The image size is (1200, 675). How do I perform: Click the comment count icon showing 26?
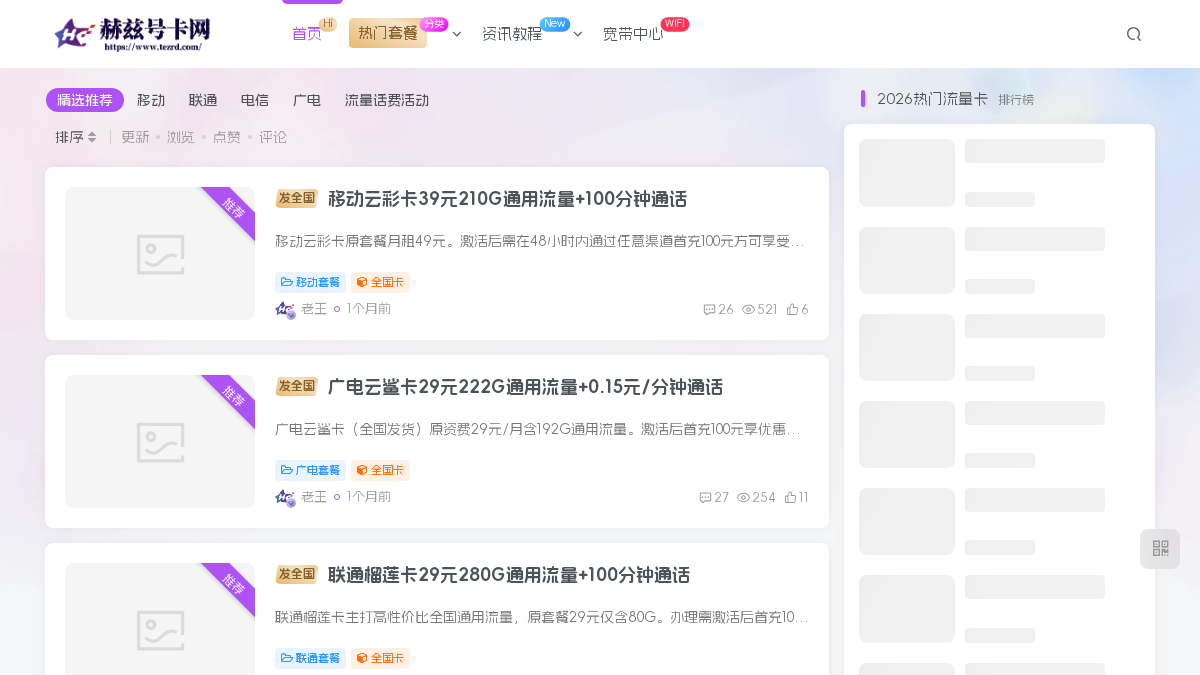point(709,310)
